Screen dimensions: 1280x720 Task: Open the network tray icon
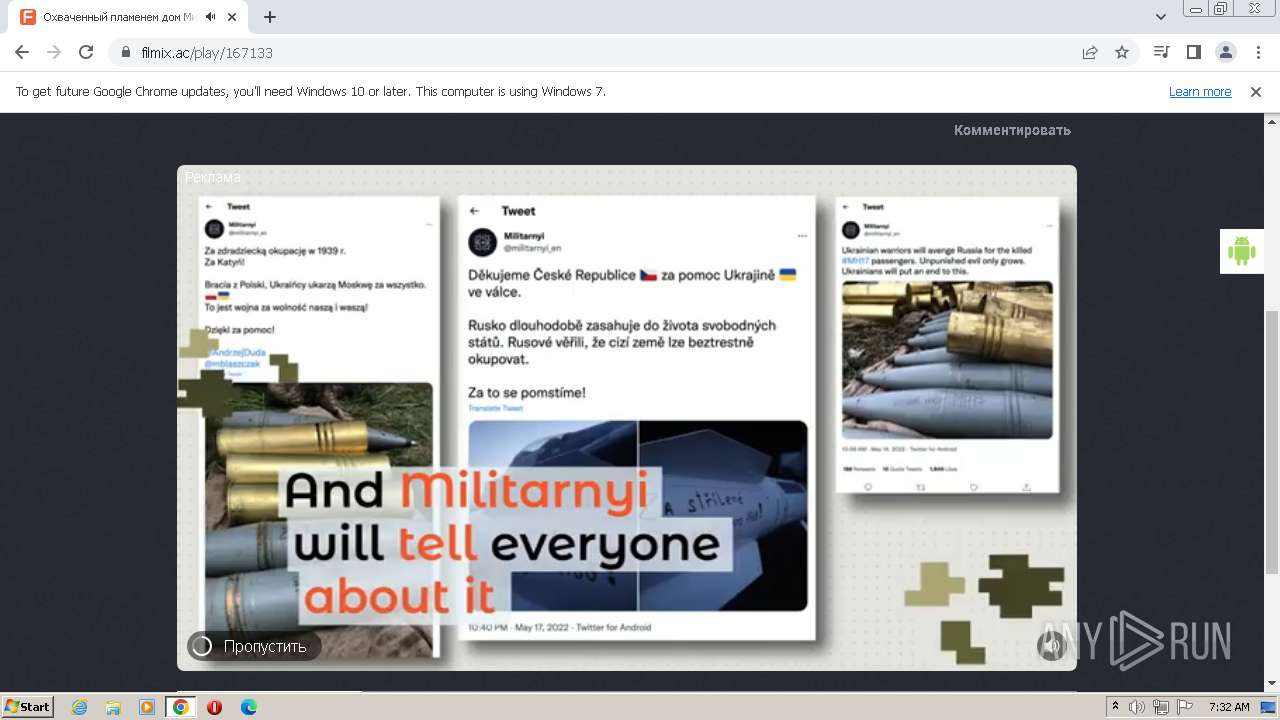point(1161,707)
